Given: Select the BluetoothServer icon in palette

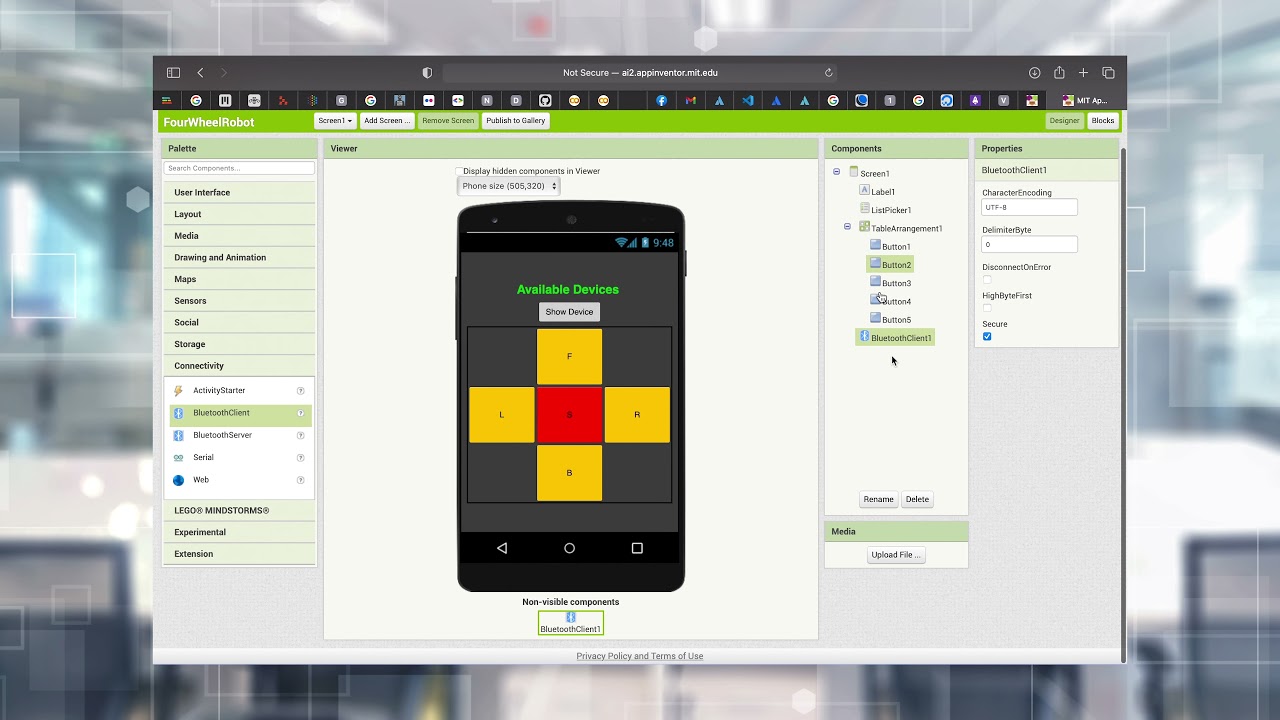Looking at the screenshot, I should click(x=179, y=435).
